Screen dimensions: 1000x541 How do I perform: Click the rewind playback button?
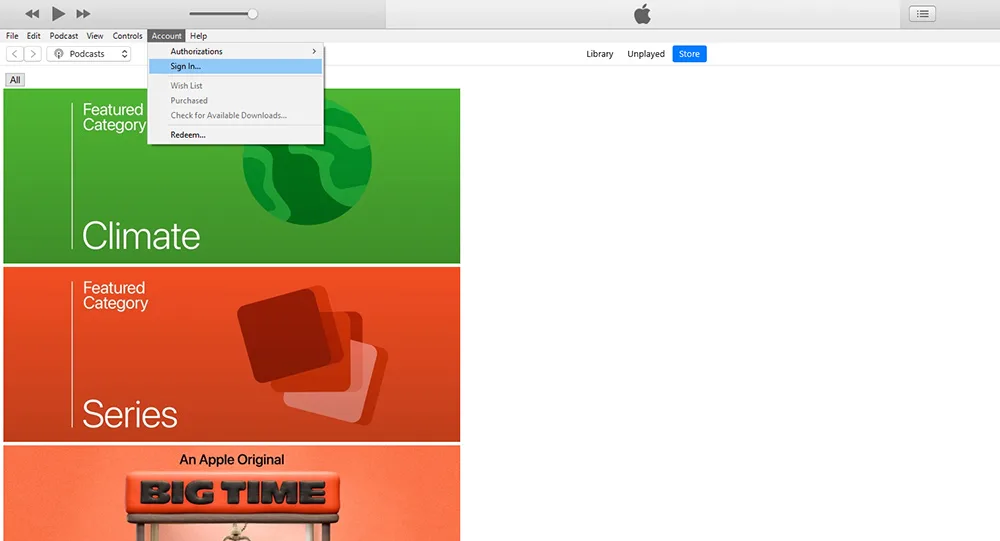tap(32, 13)
